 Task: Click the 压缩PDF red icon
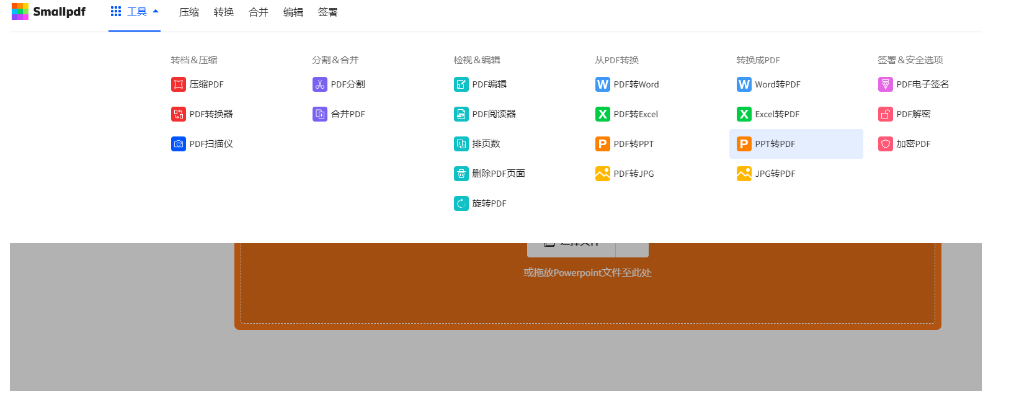tap(178, 85)
